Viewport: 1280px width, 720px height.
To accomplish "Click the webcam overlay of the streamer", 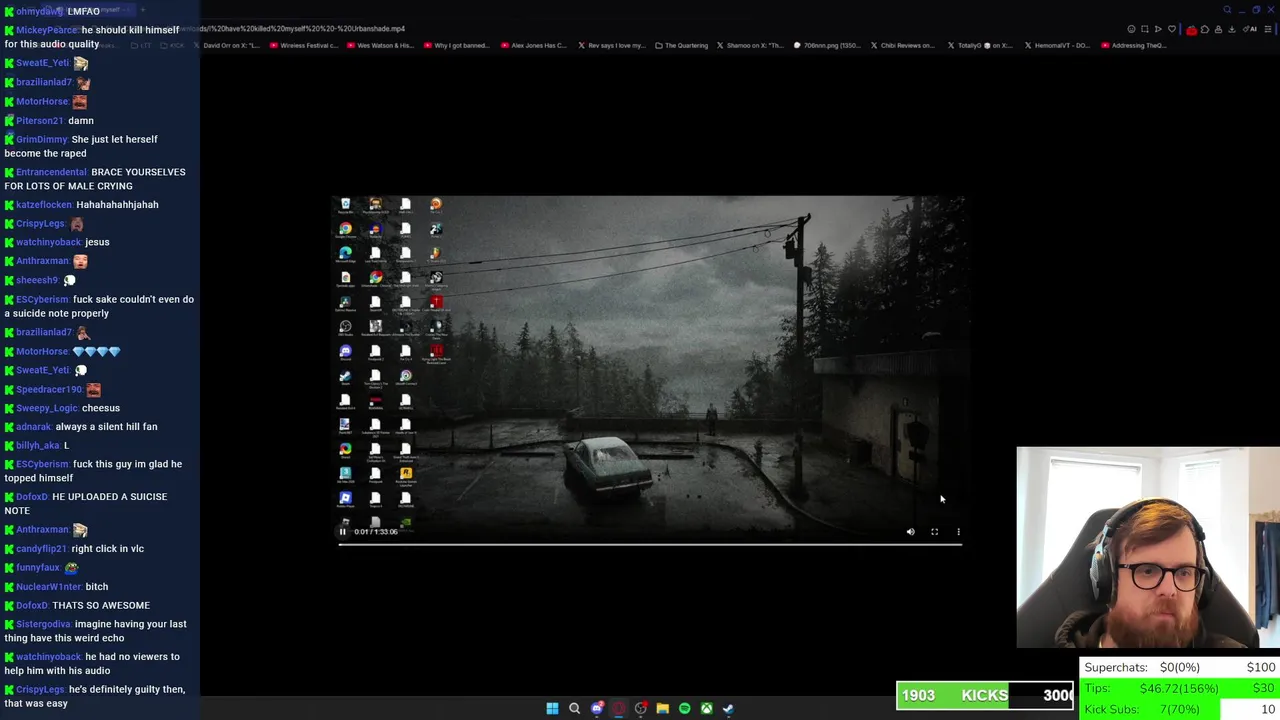I will 1148,548.
